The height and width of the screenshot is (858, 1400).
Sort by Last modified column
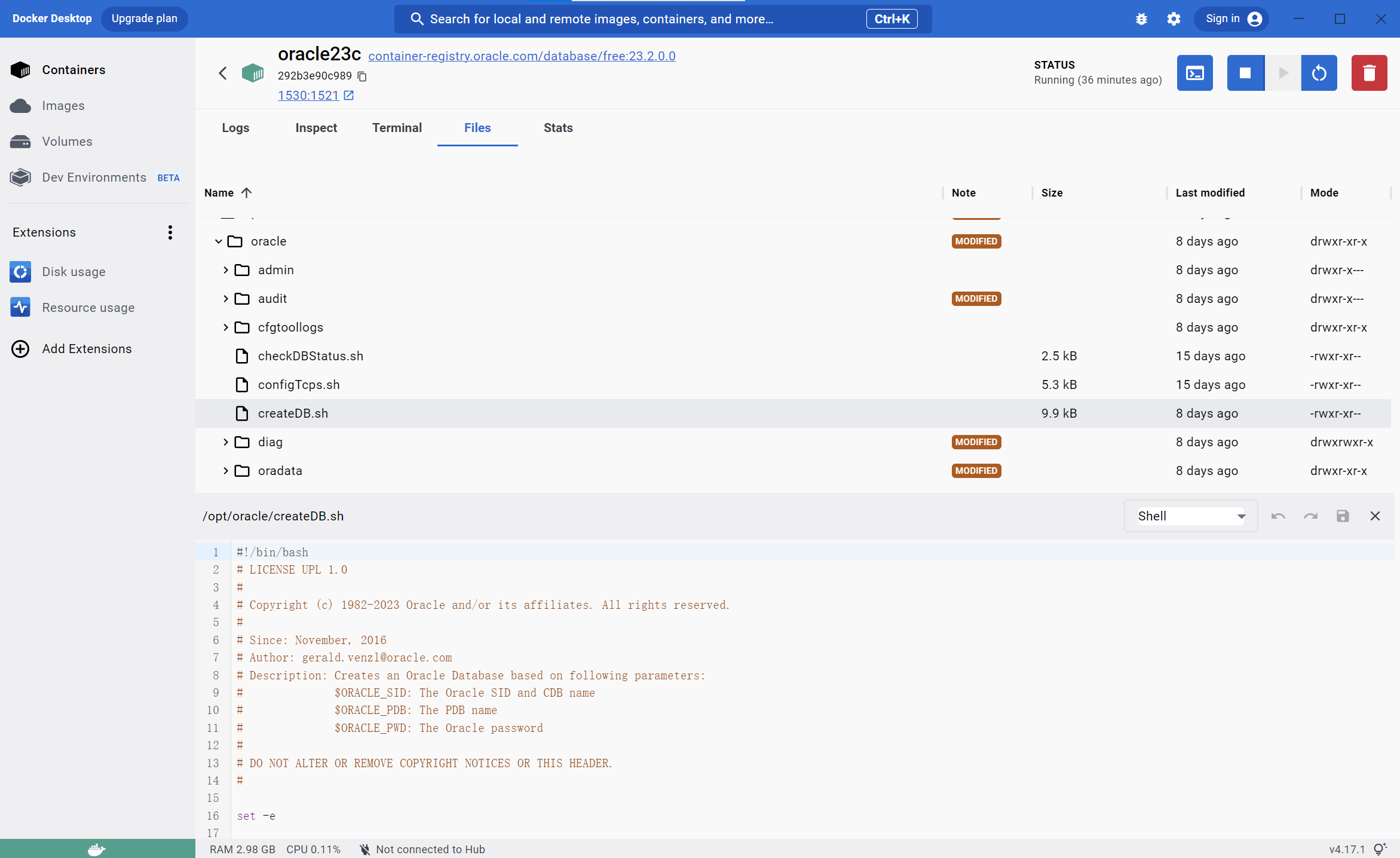[x=1210, y=192]
